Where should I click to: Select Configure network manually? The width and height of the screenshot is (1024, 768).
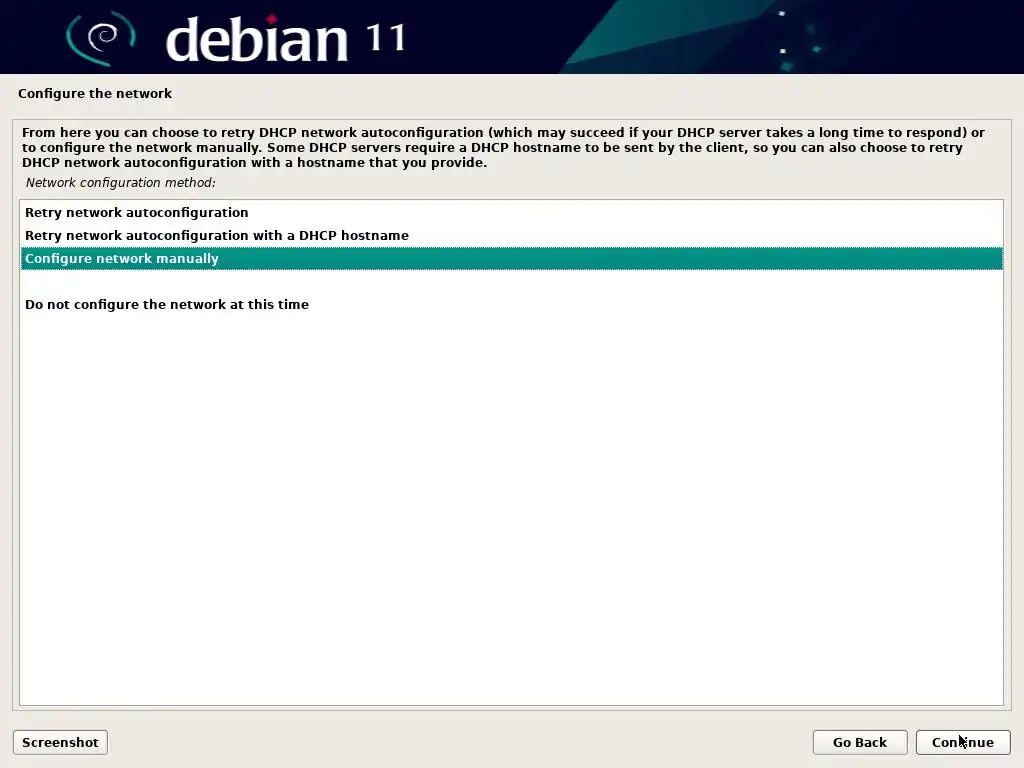tap(511, 259)
